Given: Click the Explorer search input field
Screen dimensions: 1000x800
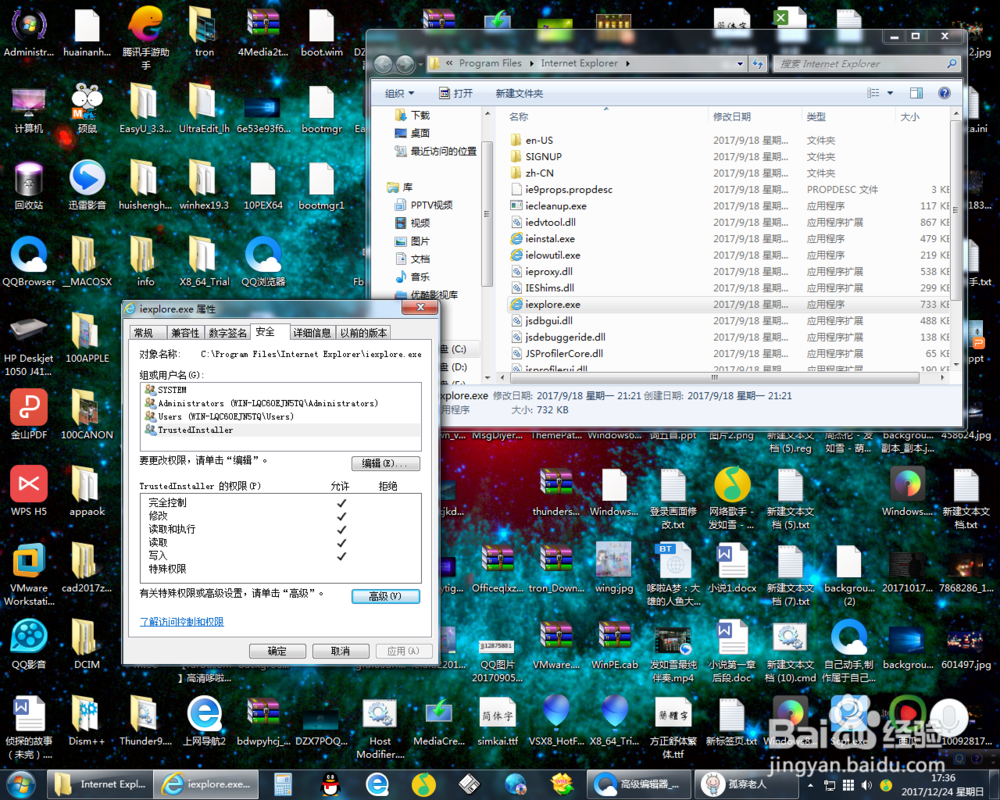Looking at the screenshot, I should (x=861, y=63).
